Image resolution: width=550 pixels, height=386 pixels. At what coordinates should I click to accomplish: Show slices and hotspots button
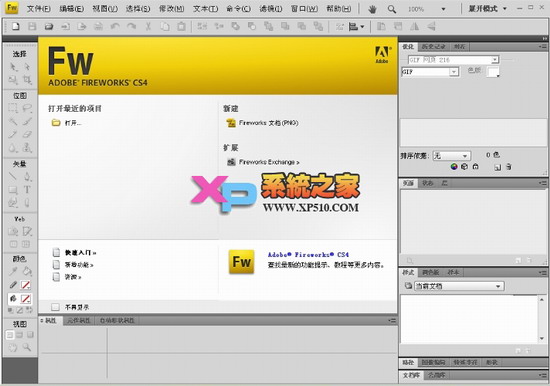coord(26,244)
